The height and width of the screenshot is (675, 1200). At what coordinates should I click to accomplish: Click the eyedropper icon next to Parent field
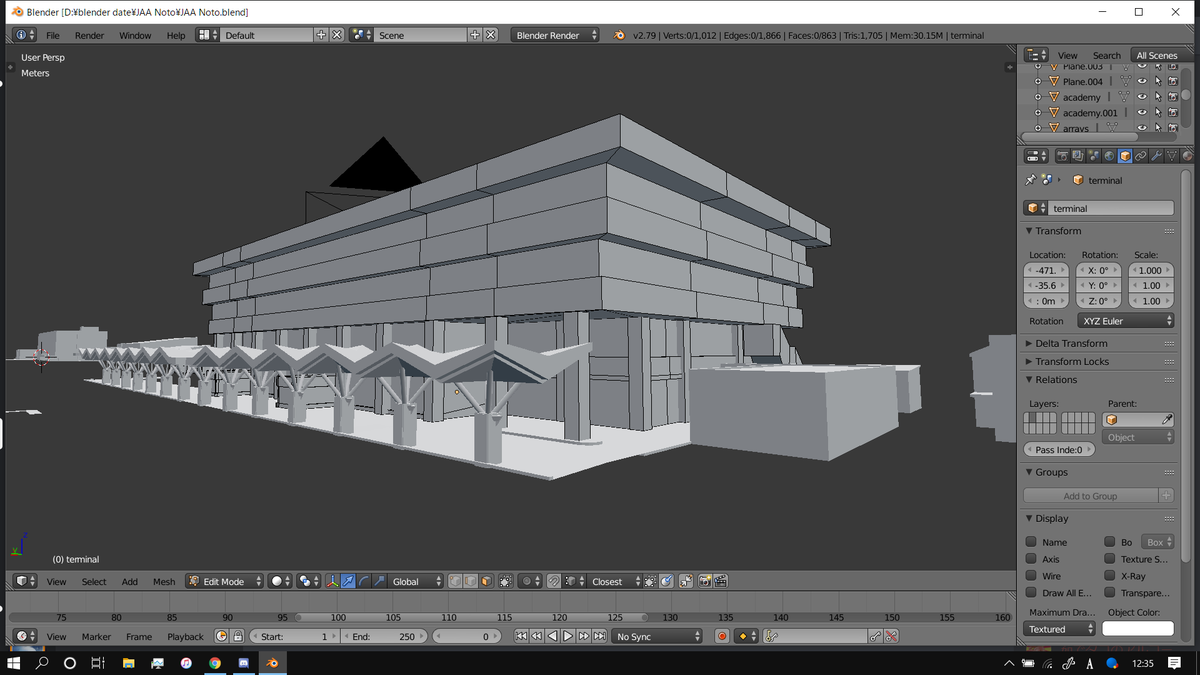click(1165, 420)
